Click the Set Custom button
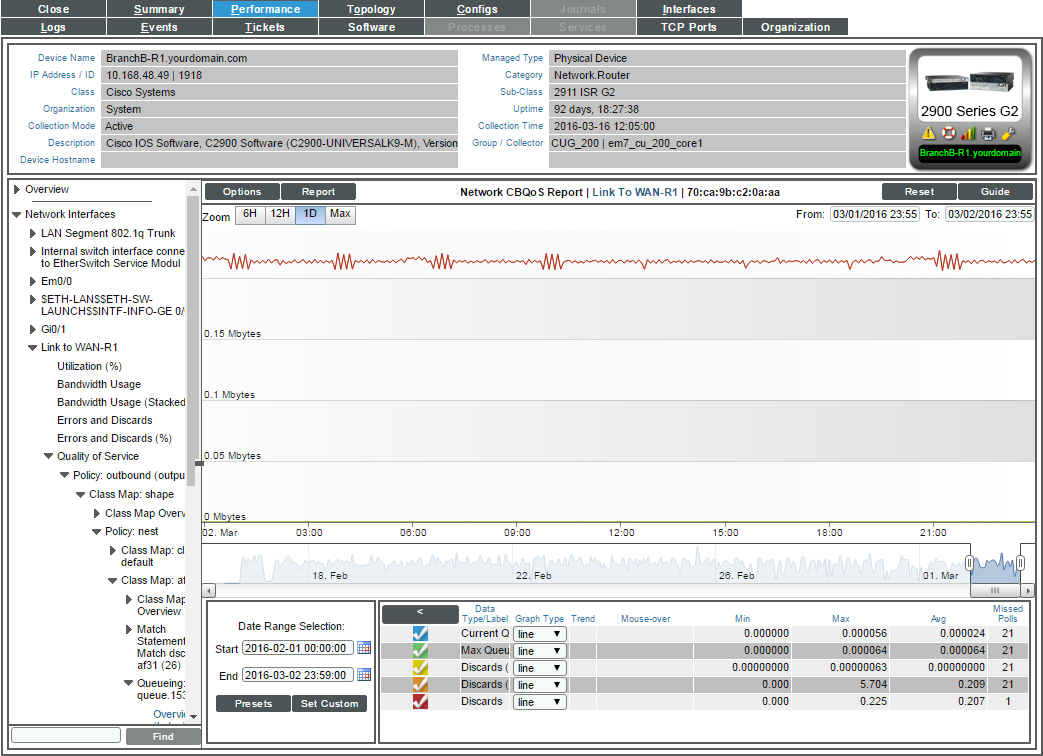The width and height of the screenshot is (1043, 756). pyautogui.click(x=329, y=703)
